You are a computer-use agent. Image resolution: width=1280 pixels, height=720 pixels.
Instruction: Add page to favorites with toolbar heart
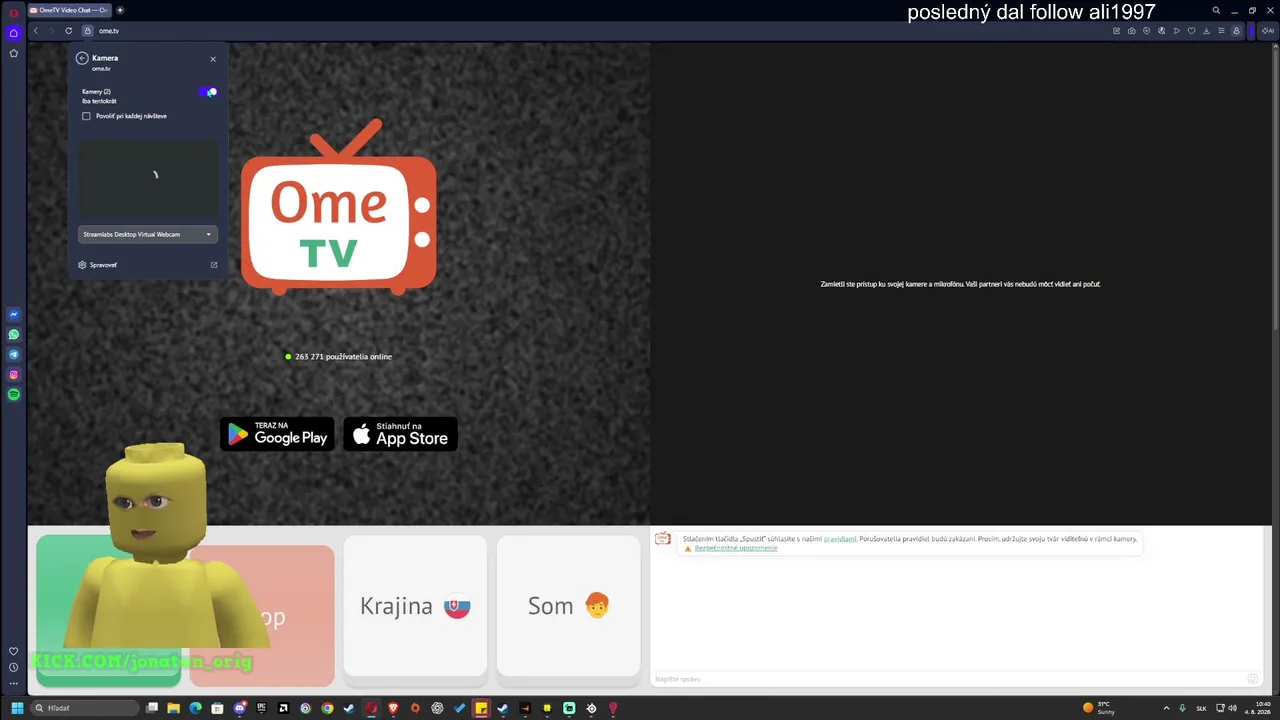coord(1191,31)
